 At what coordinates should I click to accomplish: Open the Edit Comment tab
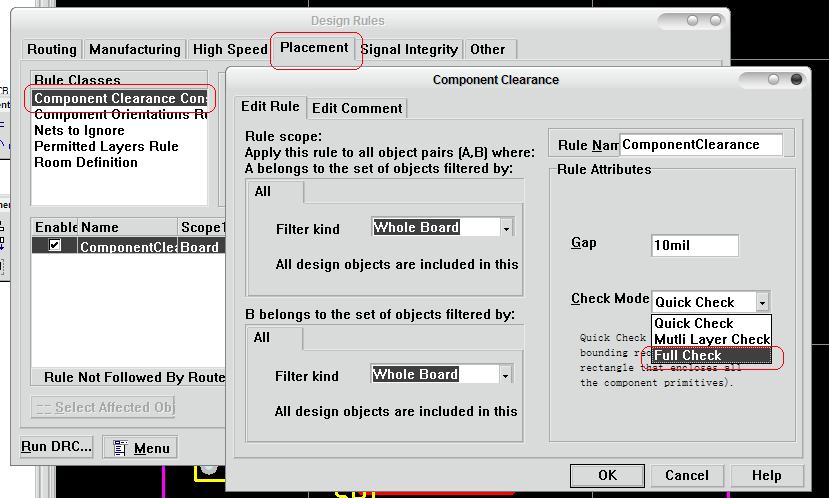[x=357, y=108]
